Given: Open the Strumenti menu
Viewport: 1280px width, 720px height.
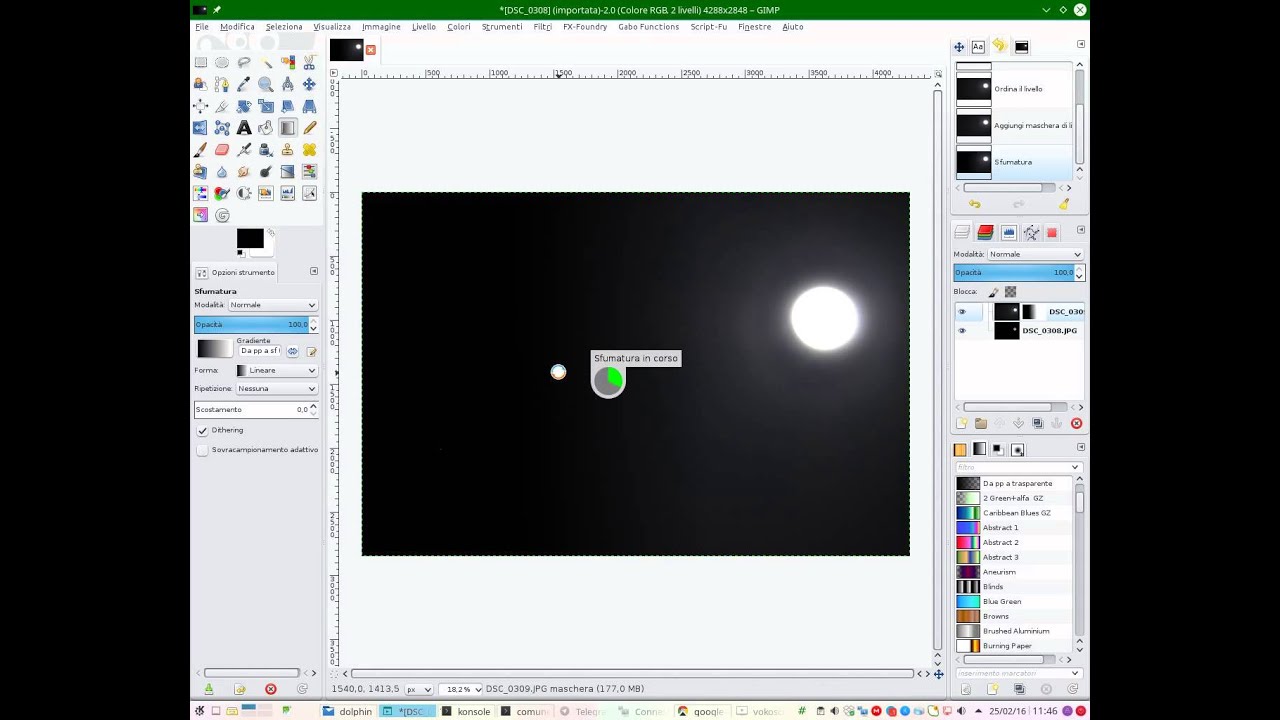Looking at the screenshot, I should pos(502,27).
